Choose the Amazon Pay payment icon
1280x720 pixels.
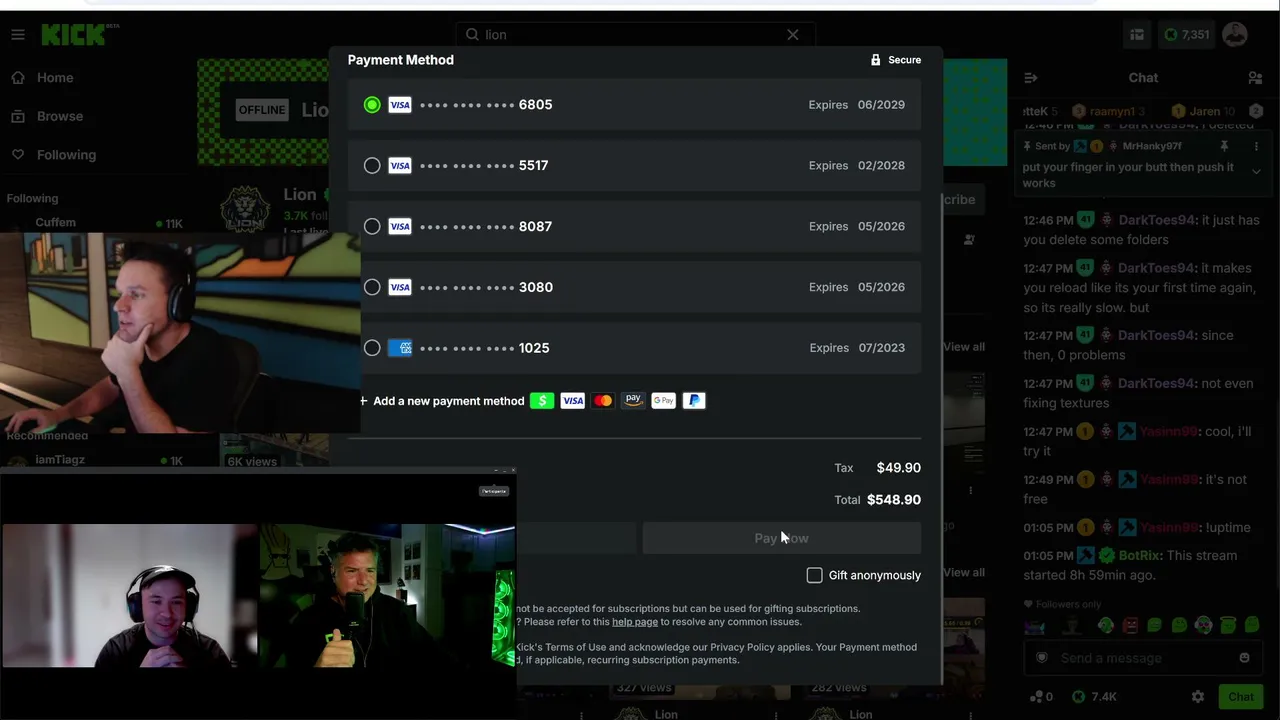633,401
